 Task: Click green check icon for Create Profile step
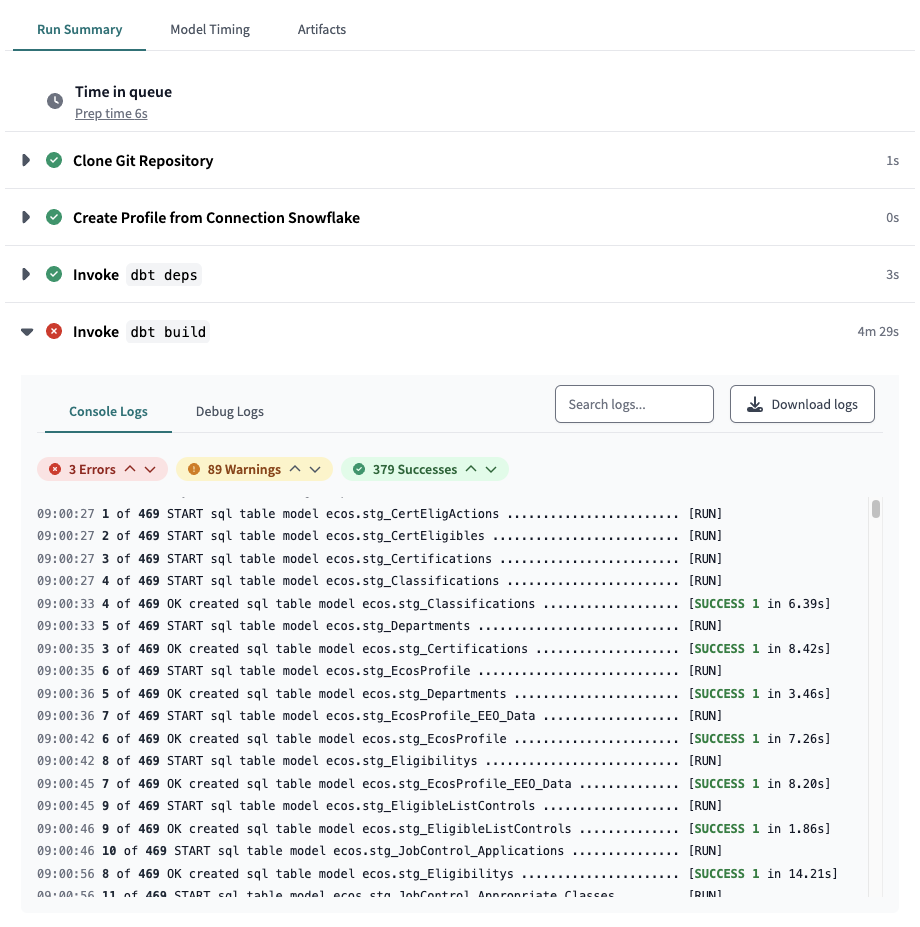coord(54,217)
